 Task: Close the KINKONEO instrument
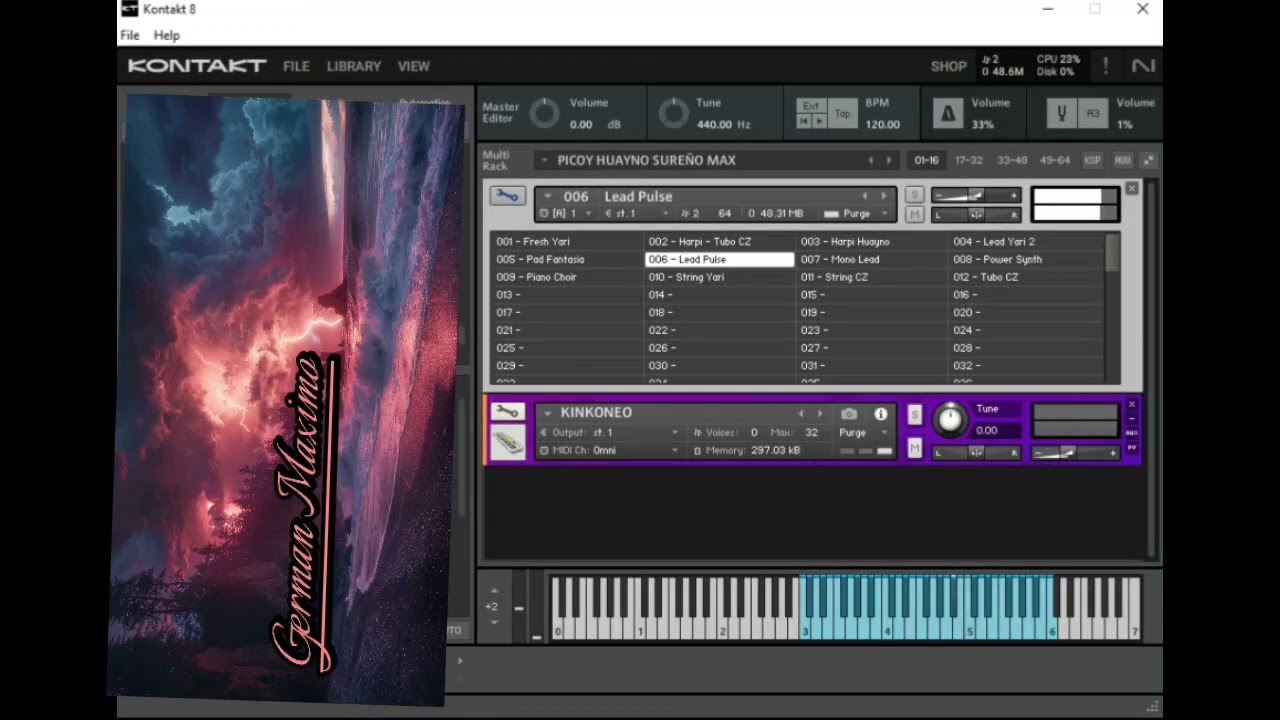click(x=1132, y=404)
